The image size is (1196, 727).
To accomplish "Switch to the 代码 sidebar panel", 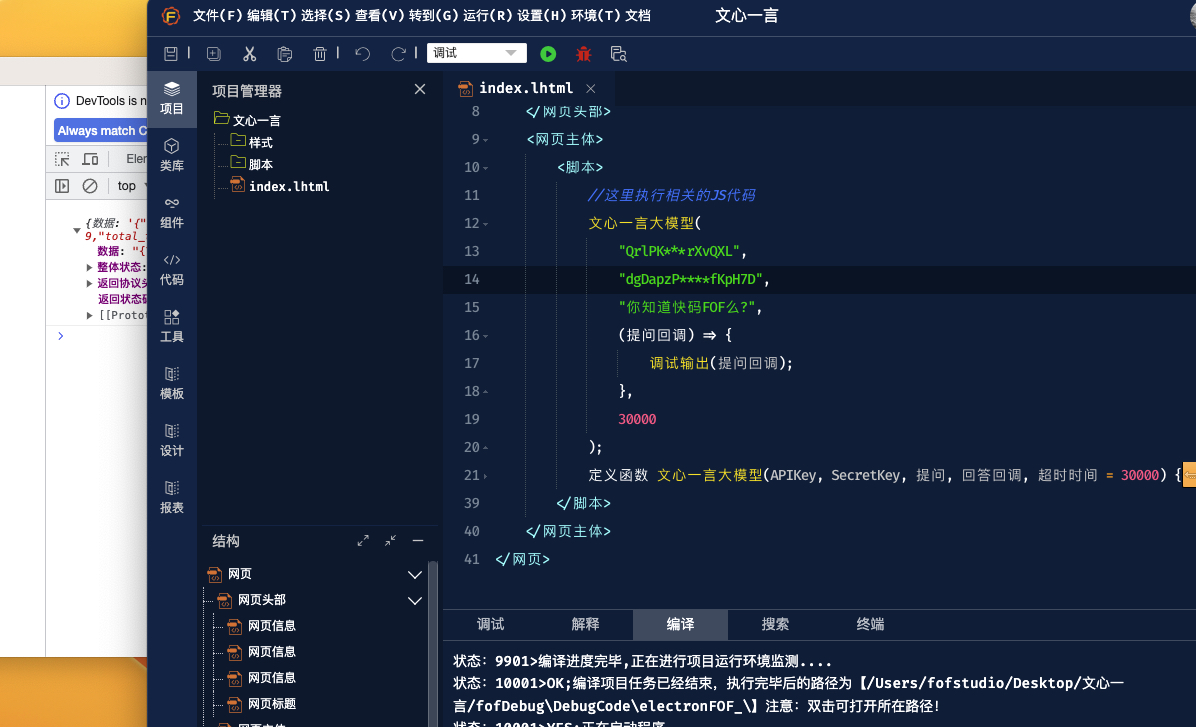I will (x=172, y=269).
